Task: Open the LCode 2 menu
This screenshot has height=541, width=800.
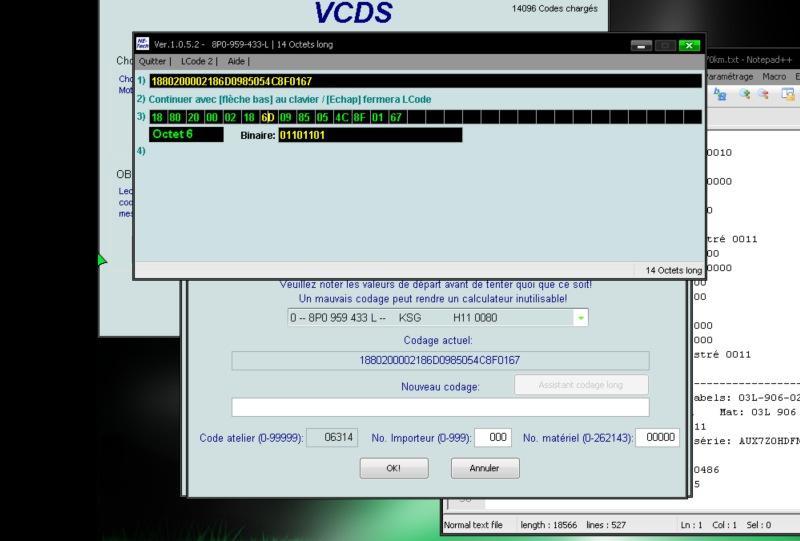Action: pos(197,61)
